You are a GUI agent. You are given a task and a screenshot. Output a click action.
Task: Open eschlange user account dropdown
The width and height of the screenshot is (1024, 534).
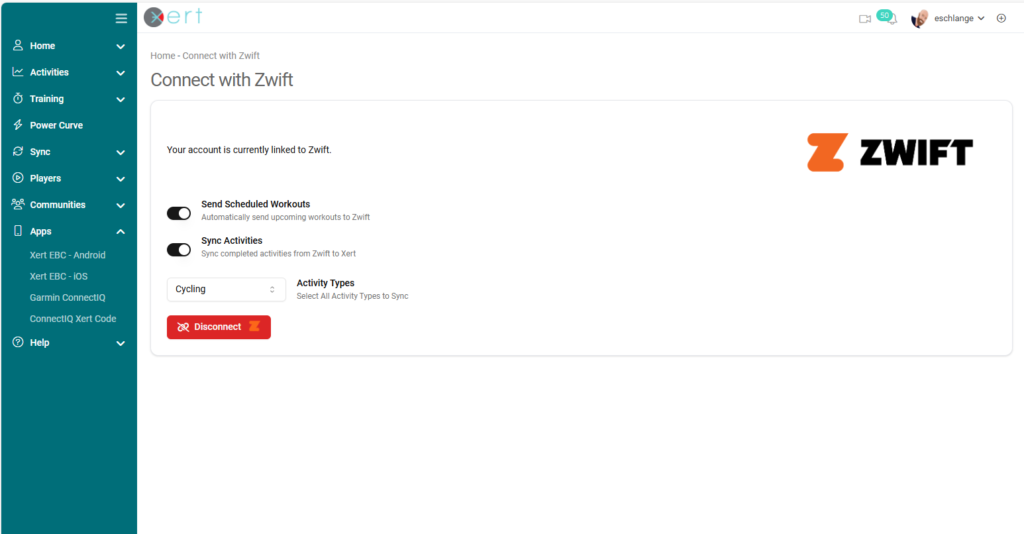tap(959, 18)
